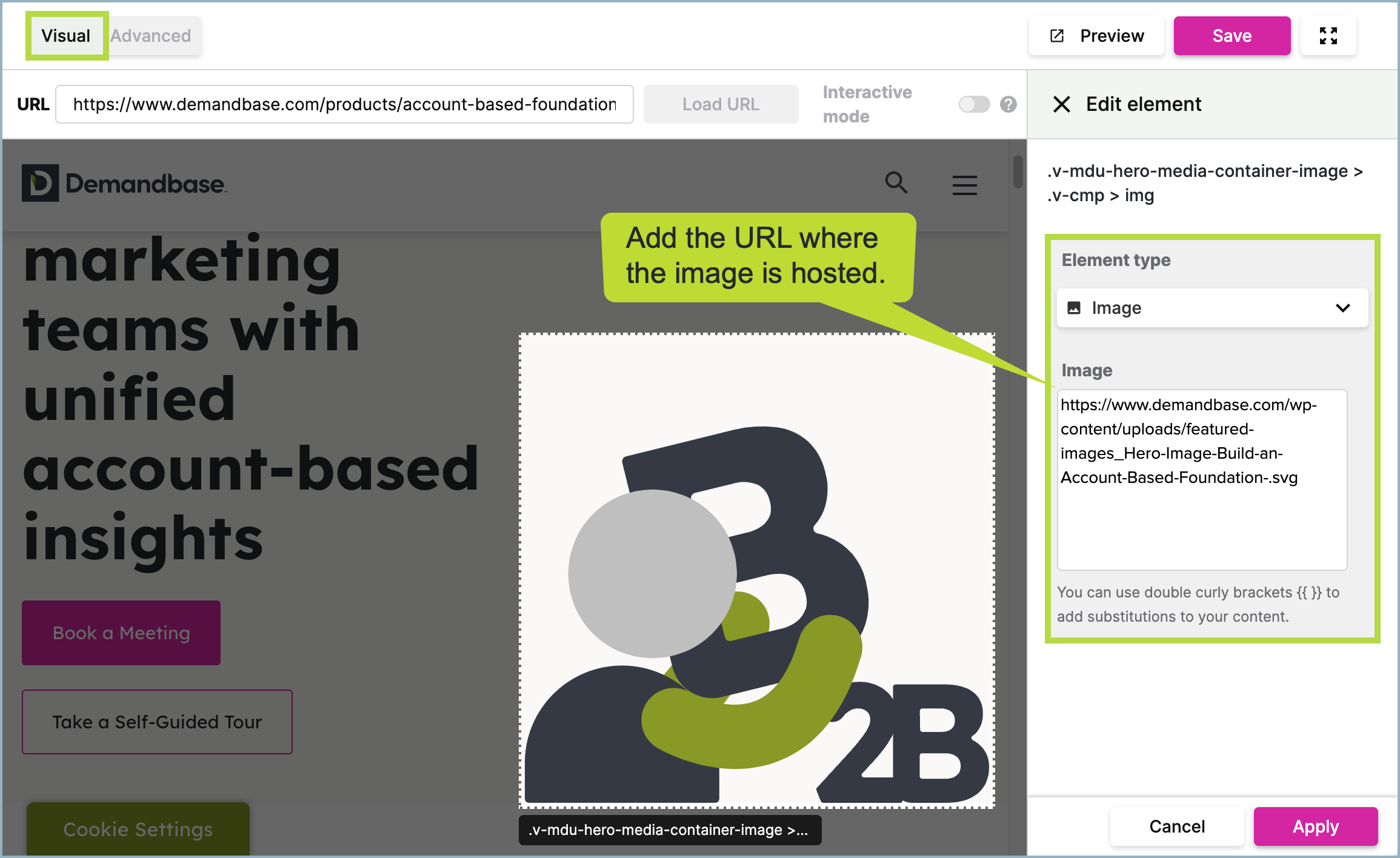Click the Demandbase logo
Image resolution: width=1400 pixels, height=858 pixels.
click(x=124, y=183)
